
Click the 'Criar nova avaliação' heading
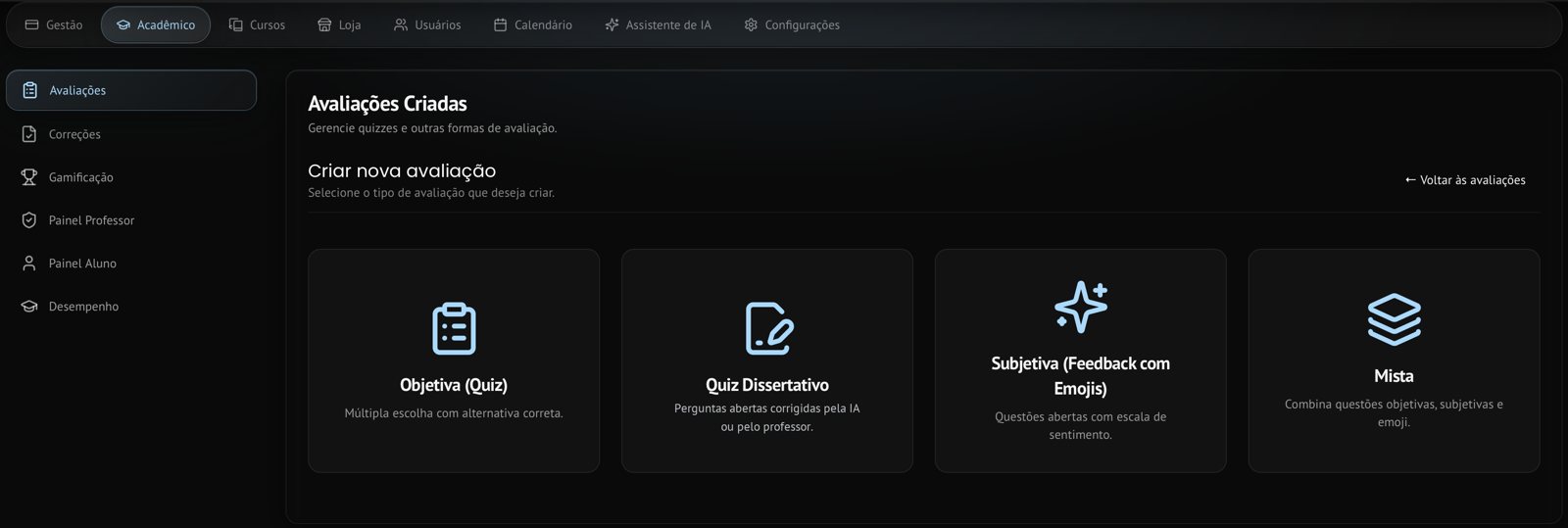pyautogui.click(x=402, y=170)
